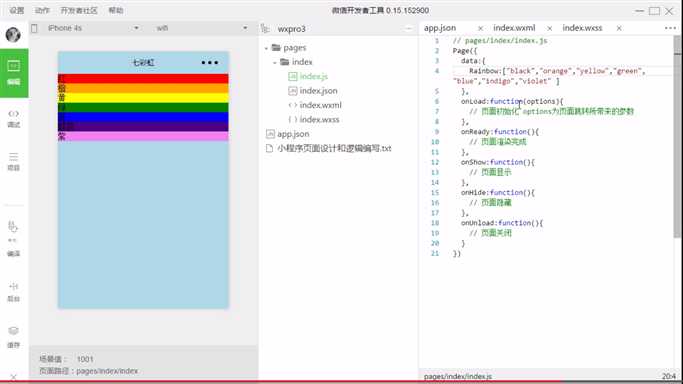Switch to the index.wxml tab
This screenshot has height=384, width=683.
pyautogui.click(x=514, y=28)
